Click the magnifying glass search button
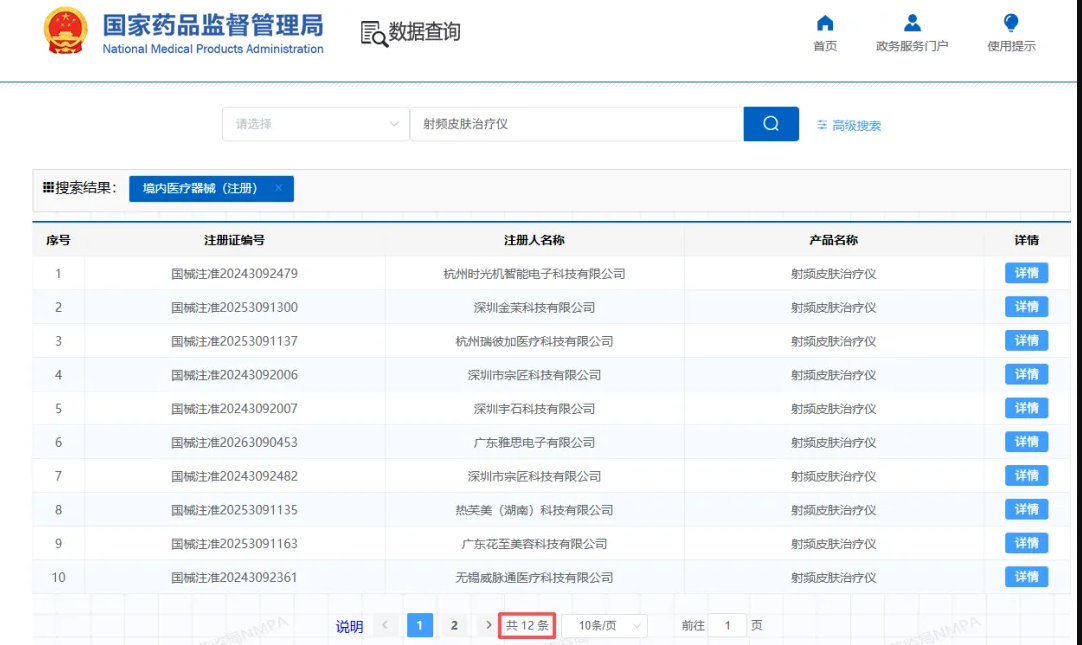Image resolution: width=1082 pixels, height=645 pixels. click(771, 124)
